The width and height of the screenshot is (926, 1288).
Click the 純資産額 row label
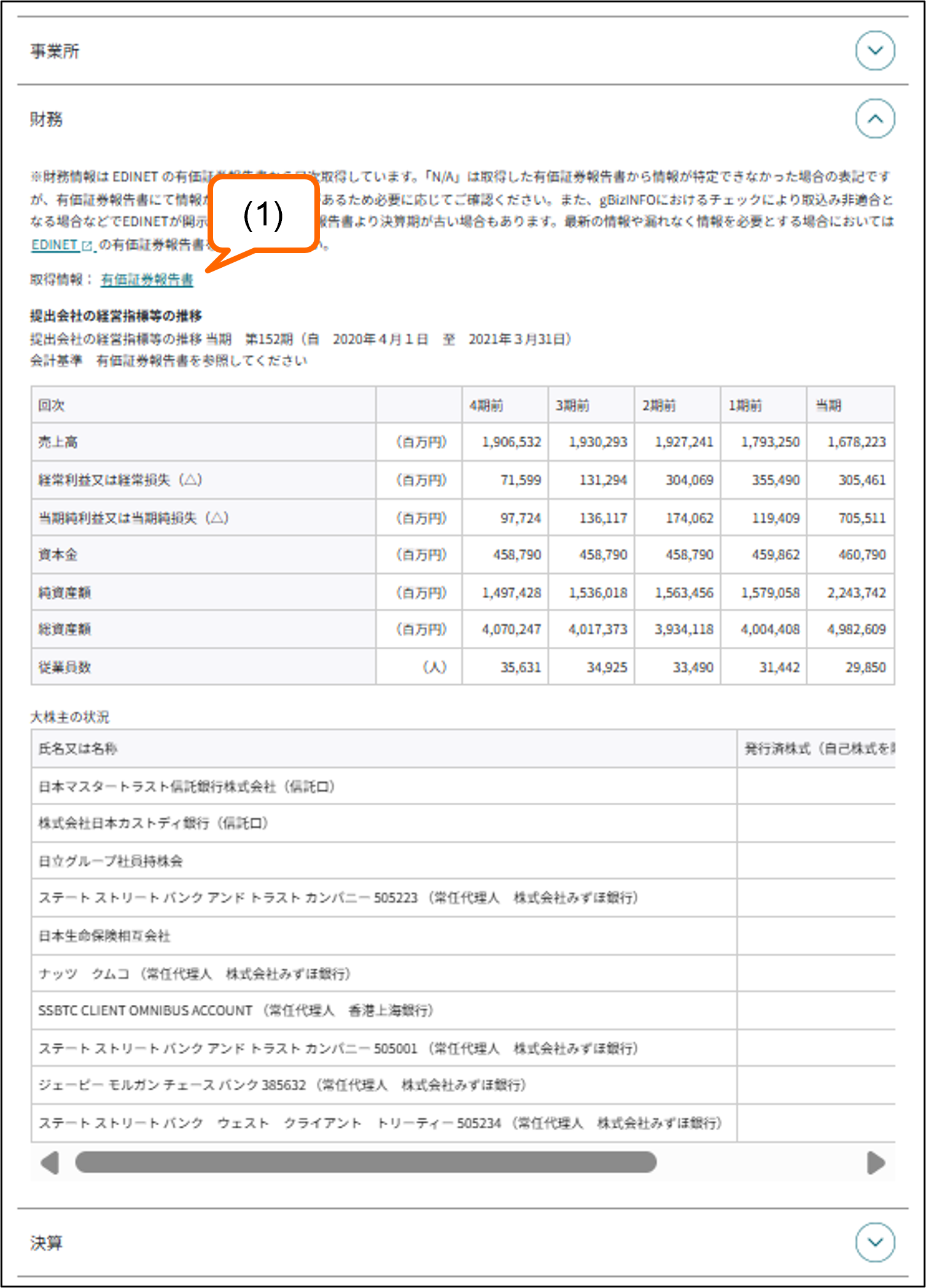64,593
